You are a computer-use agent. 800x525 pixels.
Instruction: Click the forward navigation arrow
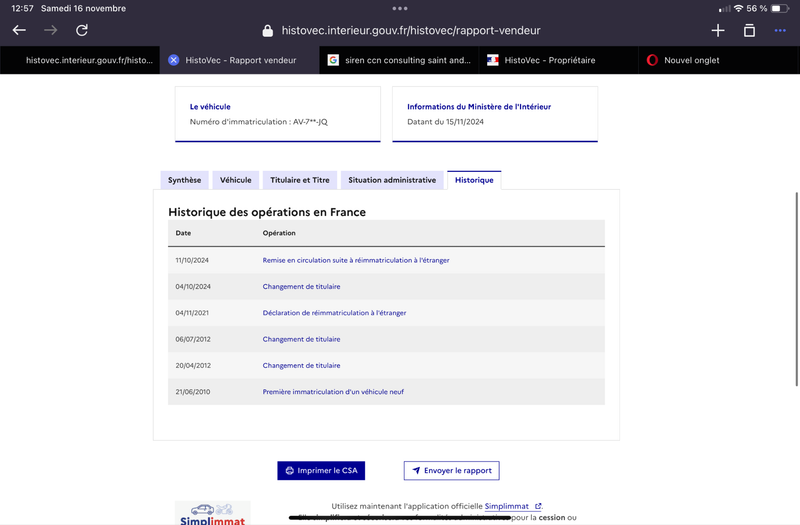point(51,30)
